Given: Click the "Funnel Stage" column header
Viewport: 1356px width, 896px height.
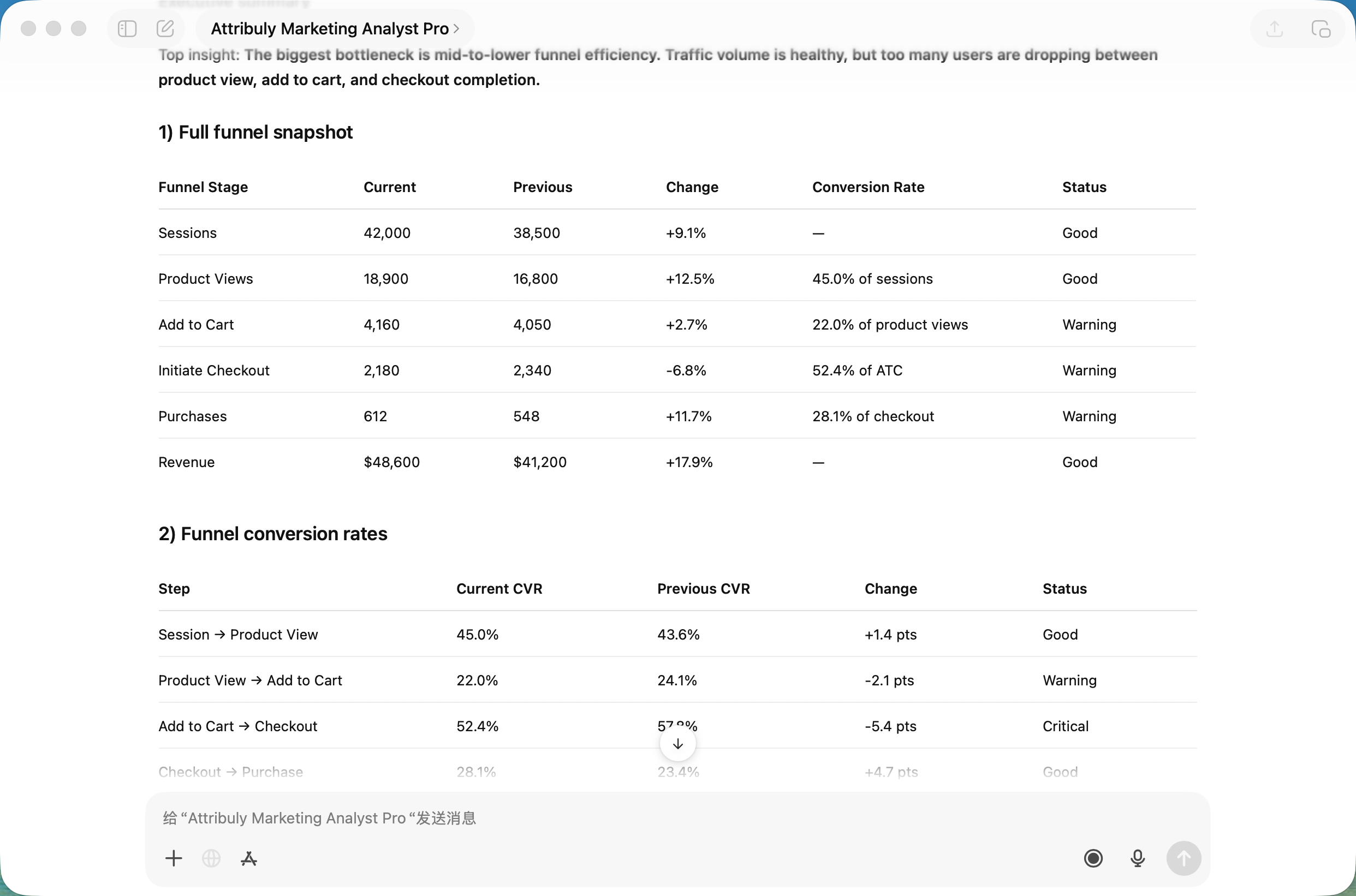Looking at the screenshot, I should pyautogui.click(x=203, y=187).
